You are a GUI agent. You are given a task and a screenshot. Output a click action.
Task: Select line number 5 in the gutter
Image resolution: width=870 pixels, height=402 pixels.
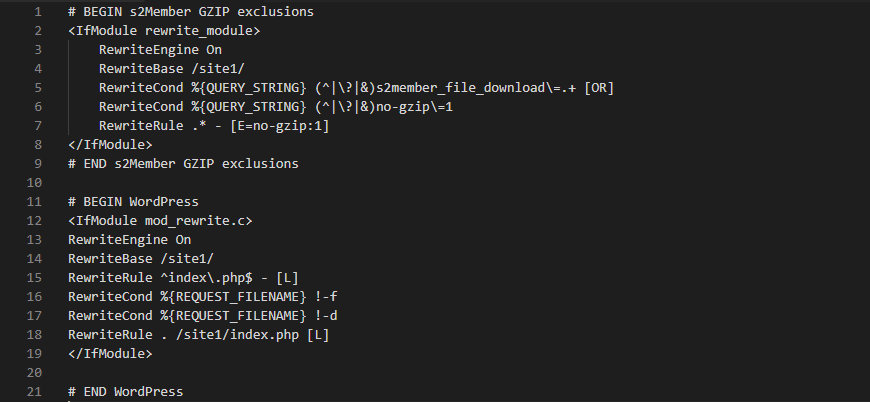click(x=37, y=88)
